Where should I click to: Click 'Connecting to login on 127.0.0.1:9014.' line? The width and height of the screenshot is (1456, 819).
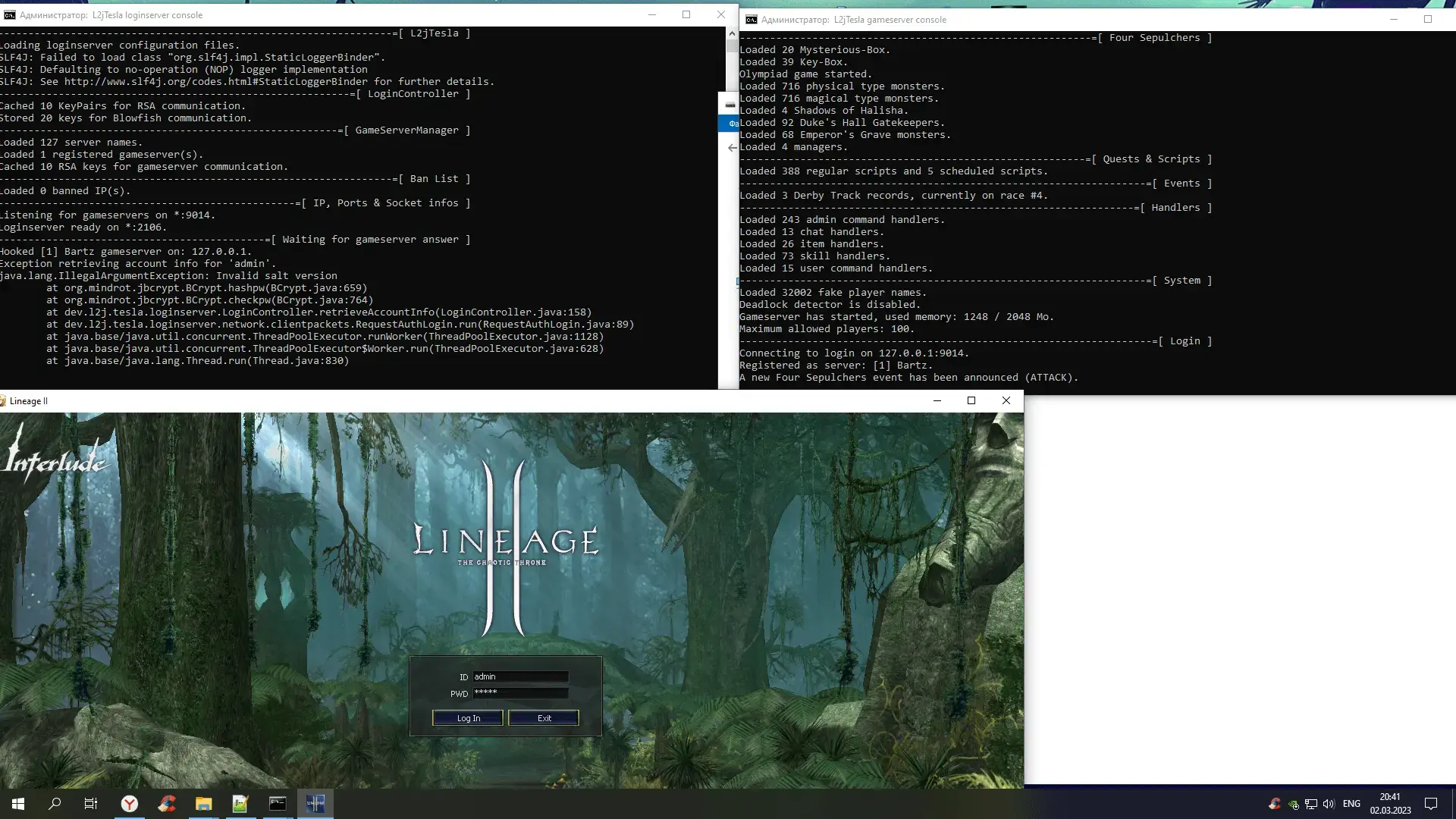coord(854,353)
